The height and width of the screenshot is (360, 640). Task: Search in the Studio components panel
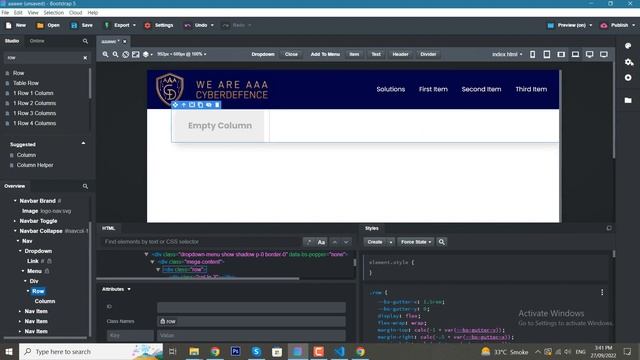[x=85, y=41]
